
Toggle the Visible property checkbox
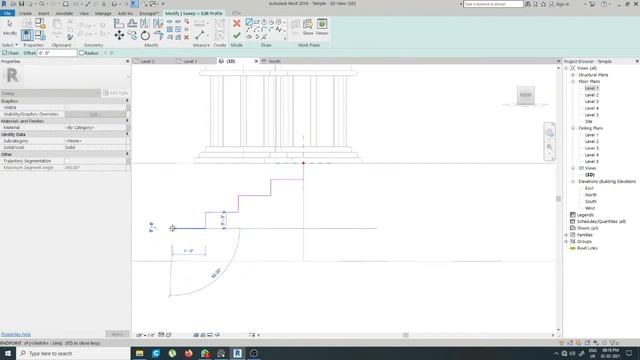67,107
